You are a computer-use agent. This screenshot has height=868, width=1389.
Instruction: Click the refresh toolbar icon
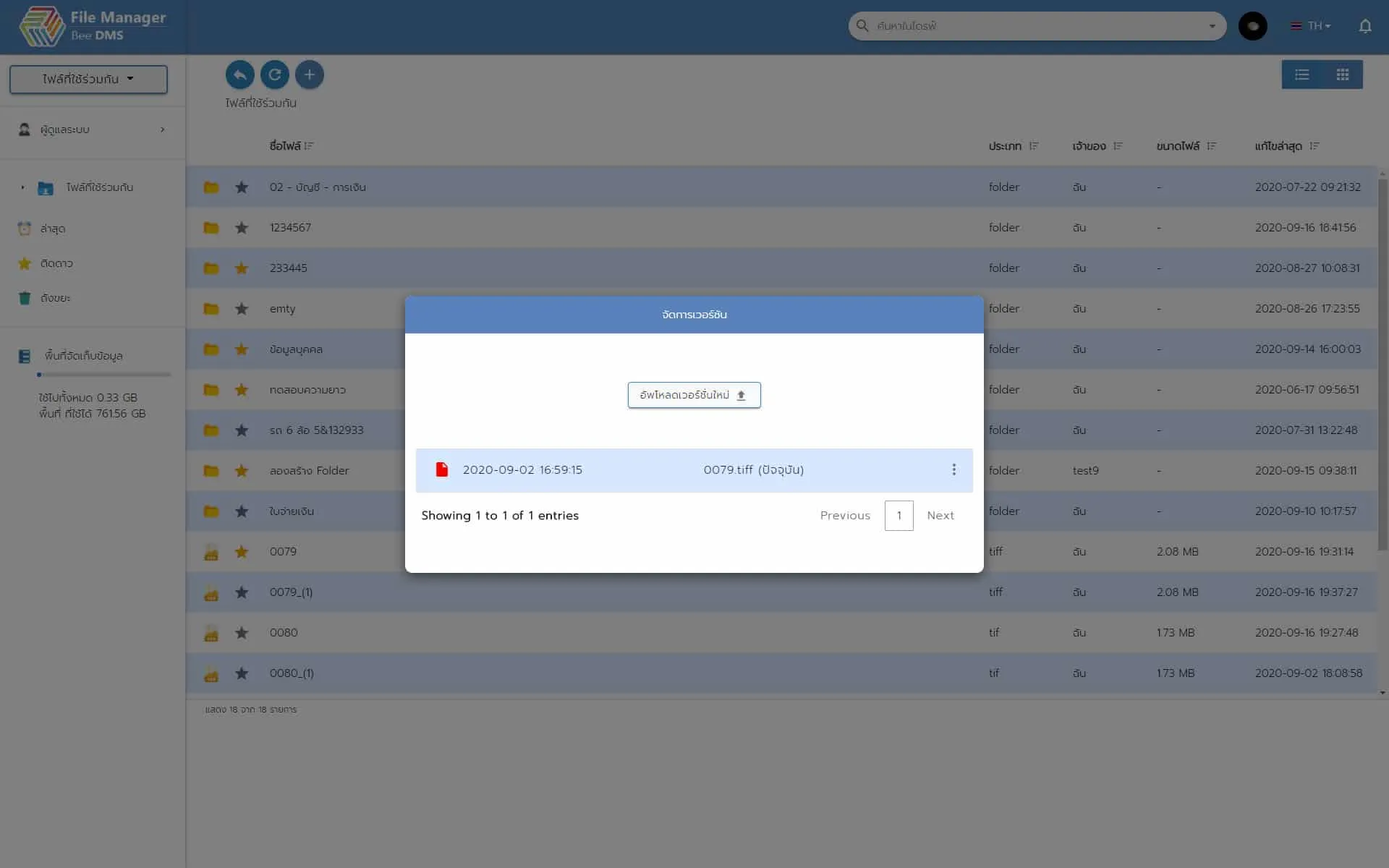point(275,75)
